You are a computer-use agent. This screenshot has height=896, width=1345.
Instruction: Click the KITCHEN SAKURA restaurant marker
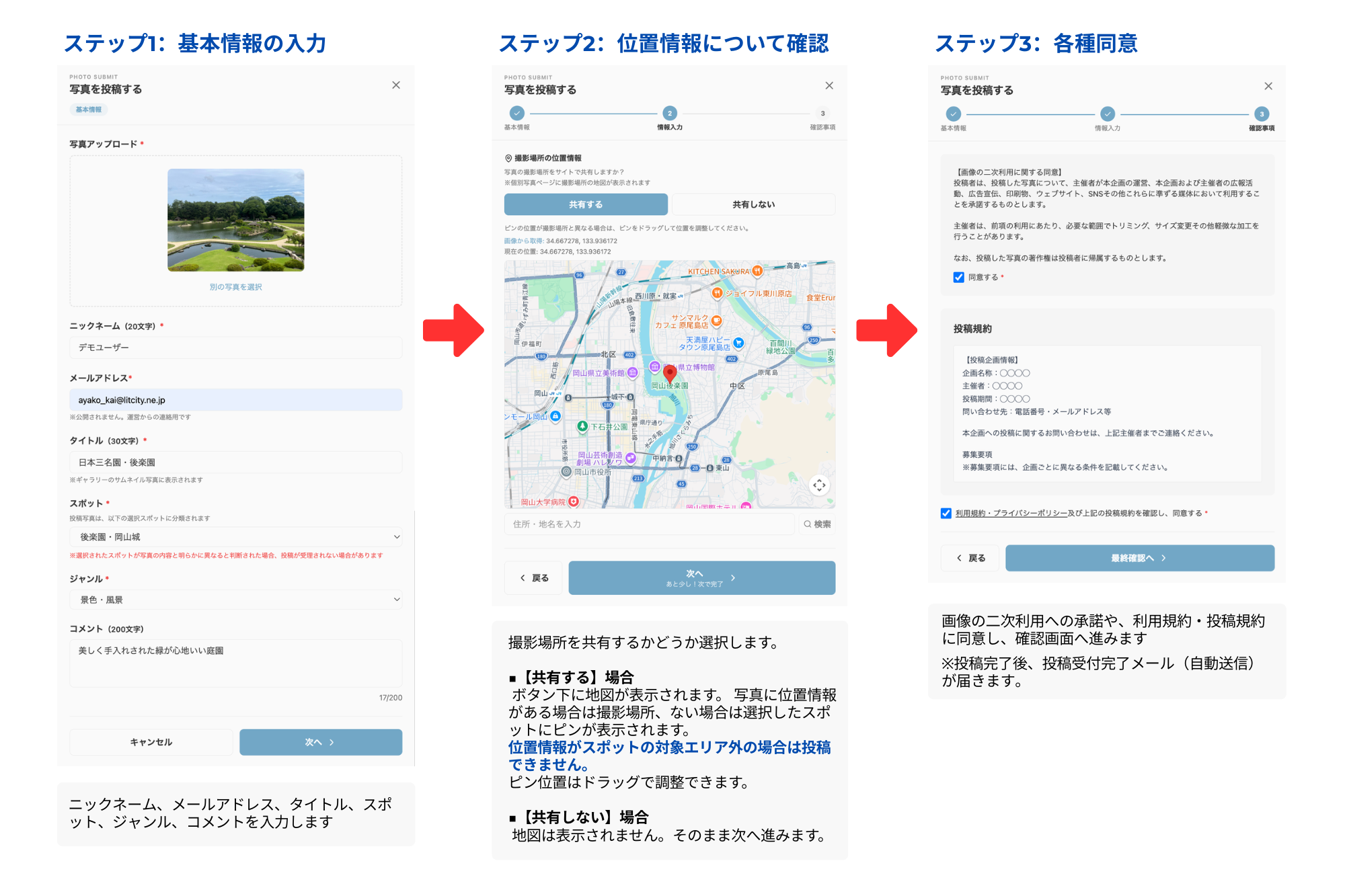[757, 271]
